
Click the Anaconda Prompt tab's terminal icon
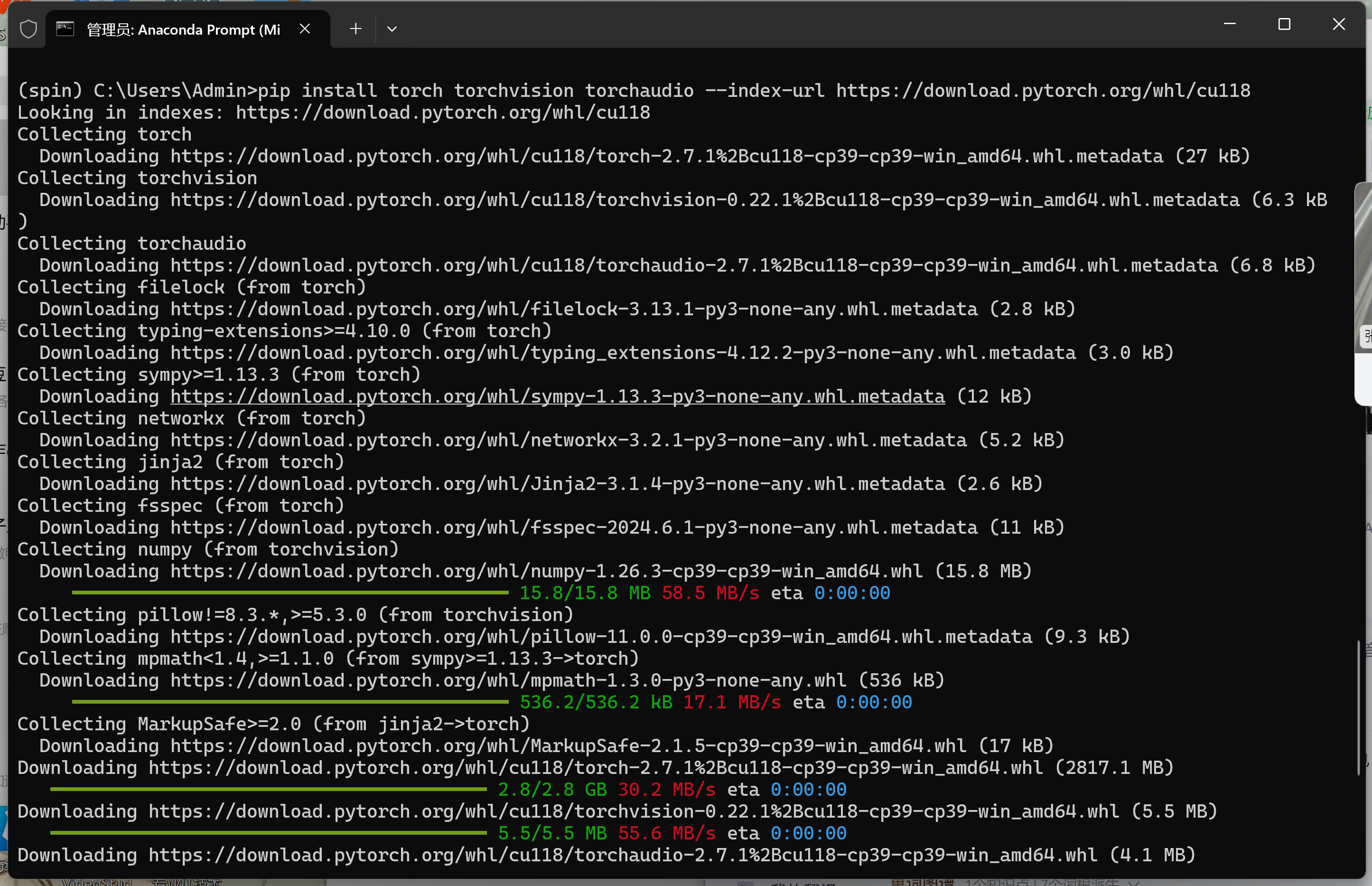click(65, 29)
